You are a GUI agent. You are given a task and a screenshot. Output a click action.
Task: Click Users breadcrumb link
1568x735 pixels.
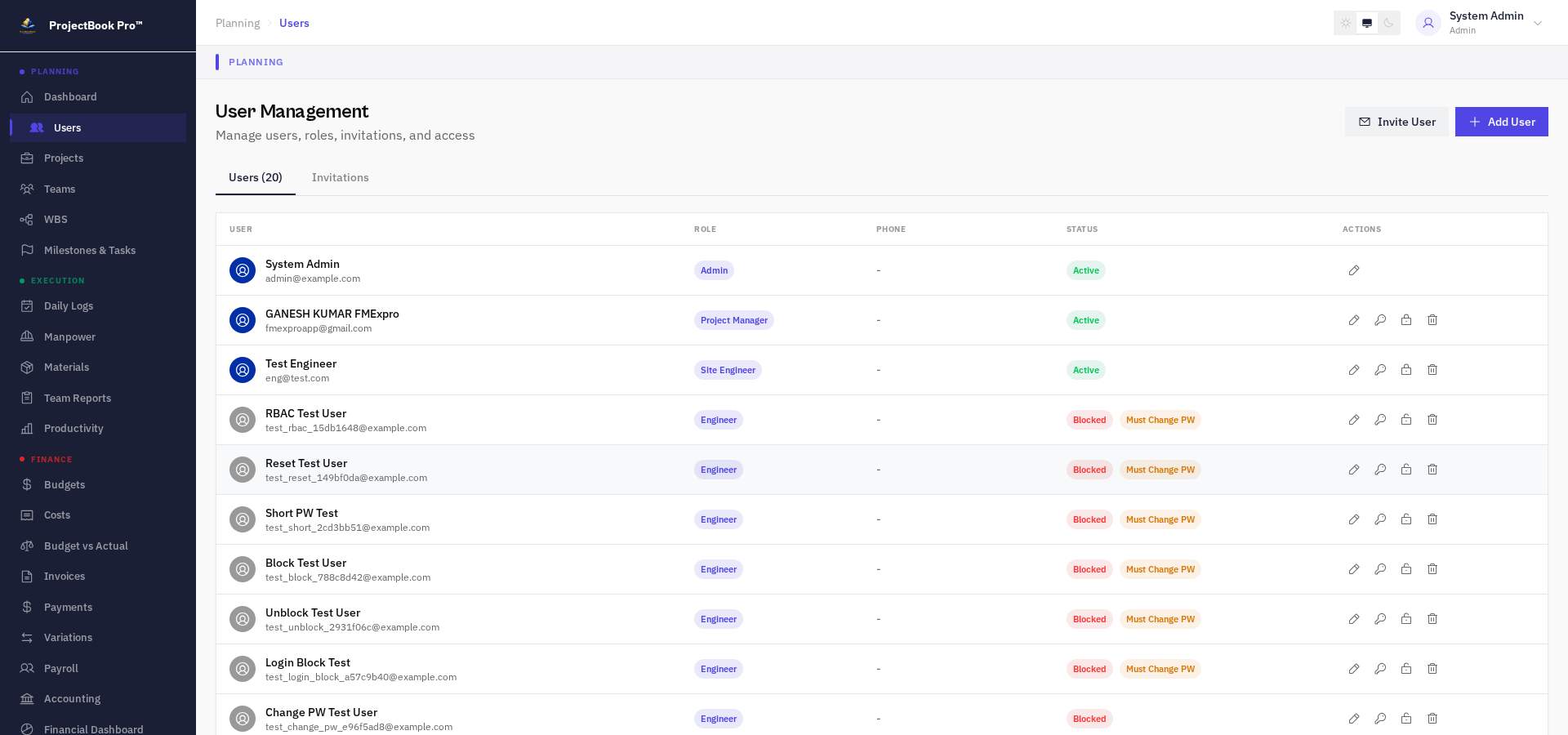(294, 23)
